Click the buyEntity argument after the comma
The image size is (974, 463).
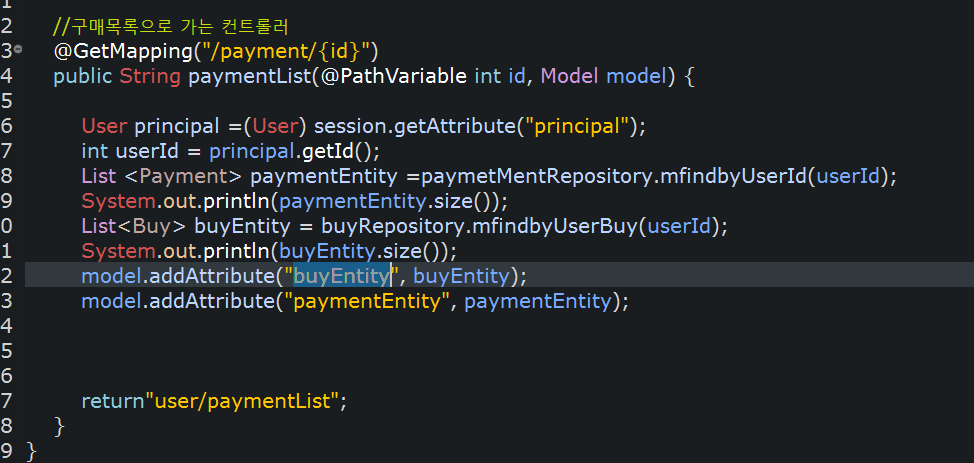point(460,276)
